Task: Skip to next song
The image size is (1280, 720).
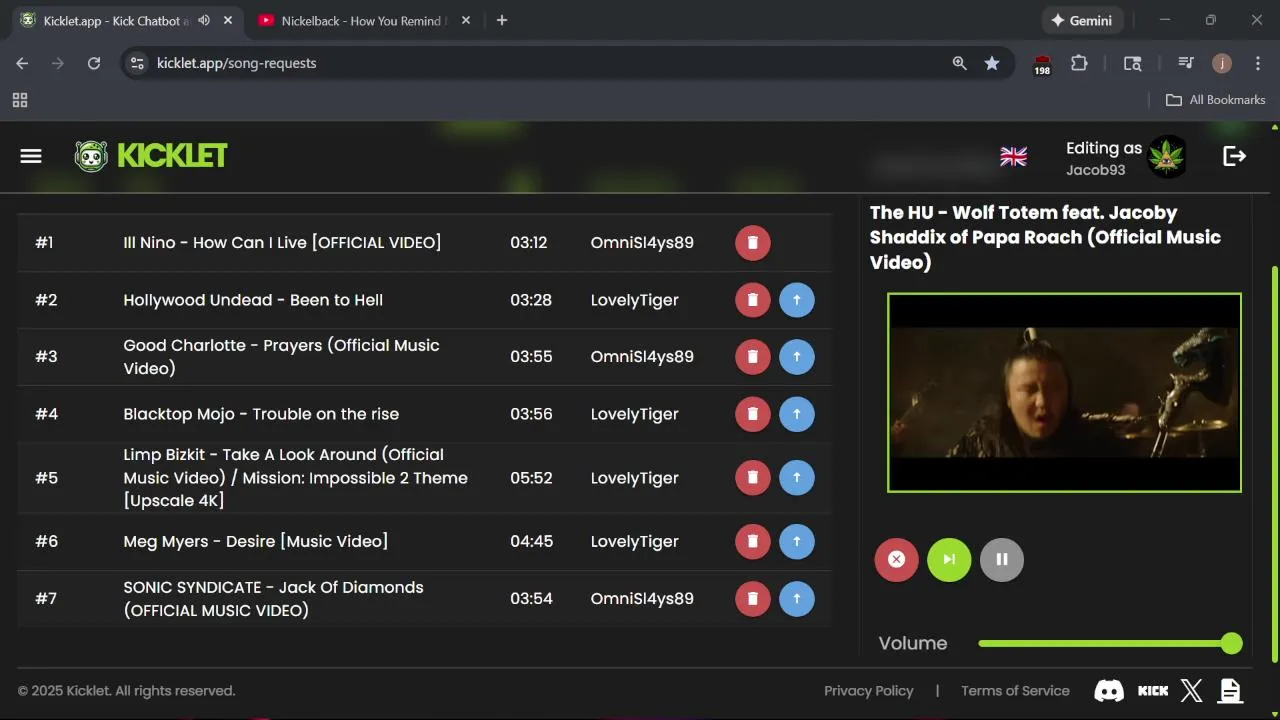Action: (949, 560)
